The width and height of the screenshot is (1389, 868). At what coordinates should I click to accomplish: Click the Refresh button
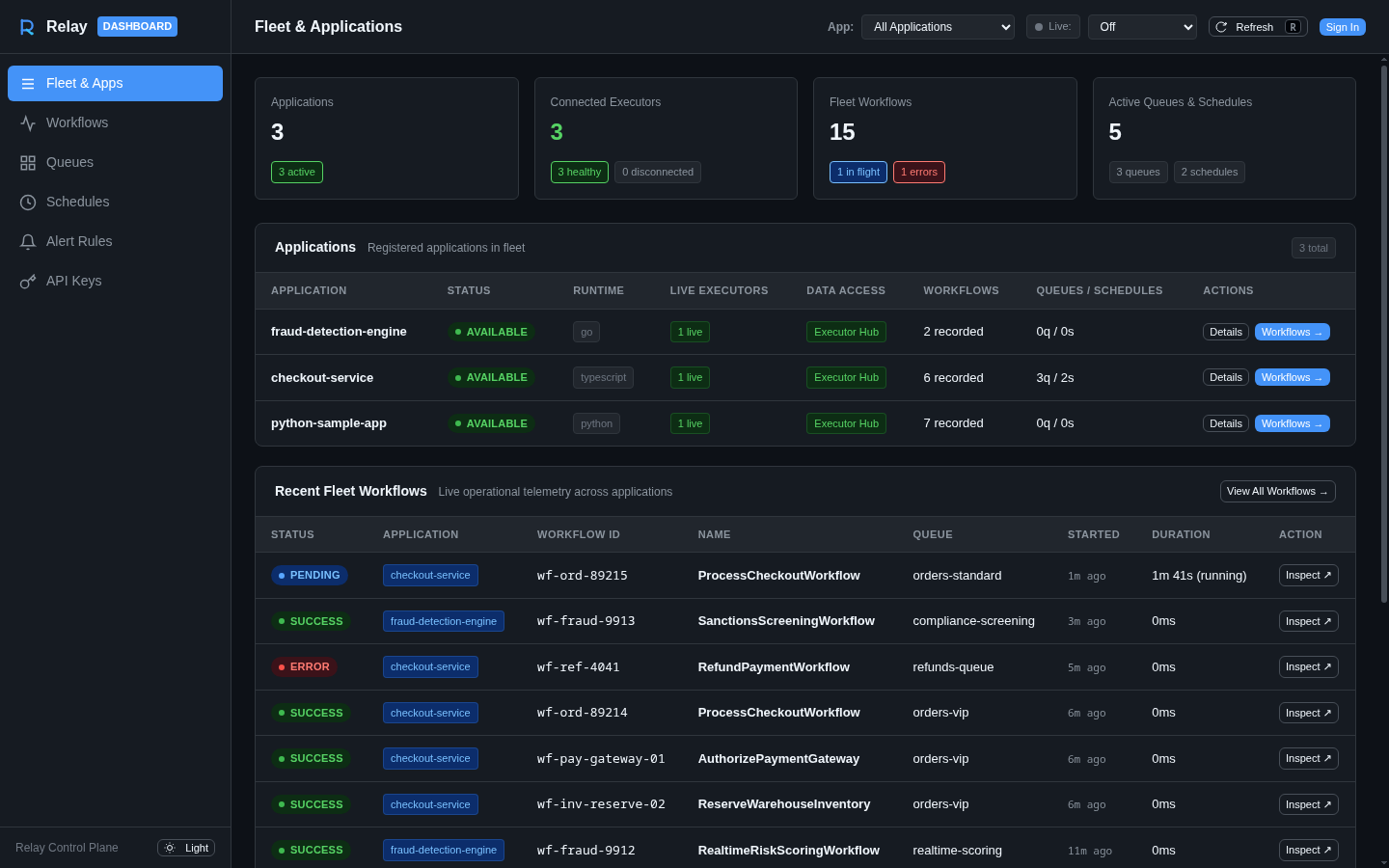(x=1258, y=27)
